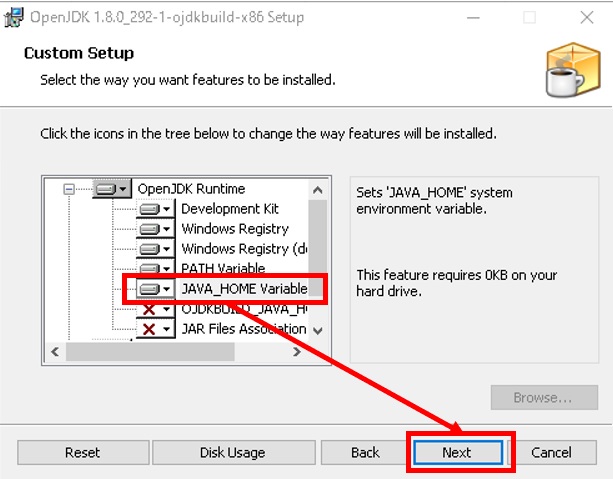Select the PATH Variable tree label

[x=223, y=268]
